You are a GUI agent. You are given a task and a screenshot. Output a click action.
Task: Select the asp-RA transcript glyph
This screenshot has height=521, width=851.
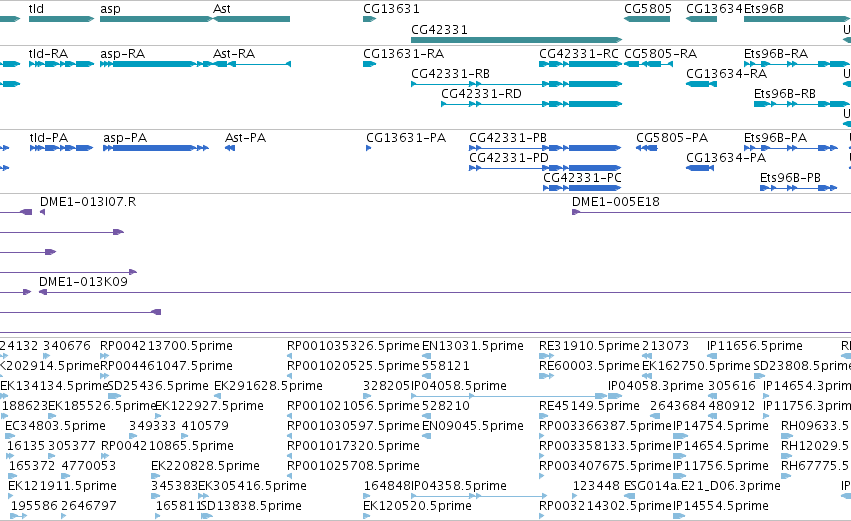pyautogui.click(x=155, y=64)
